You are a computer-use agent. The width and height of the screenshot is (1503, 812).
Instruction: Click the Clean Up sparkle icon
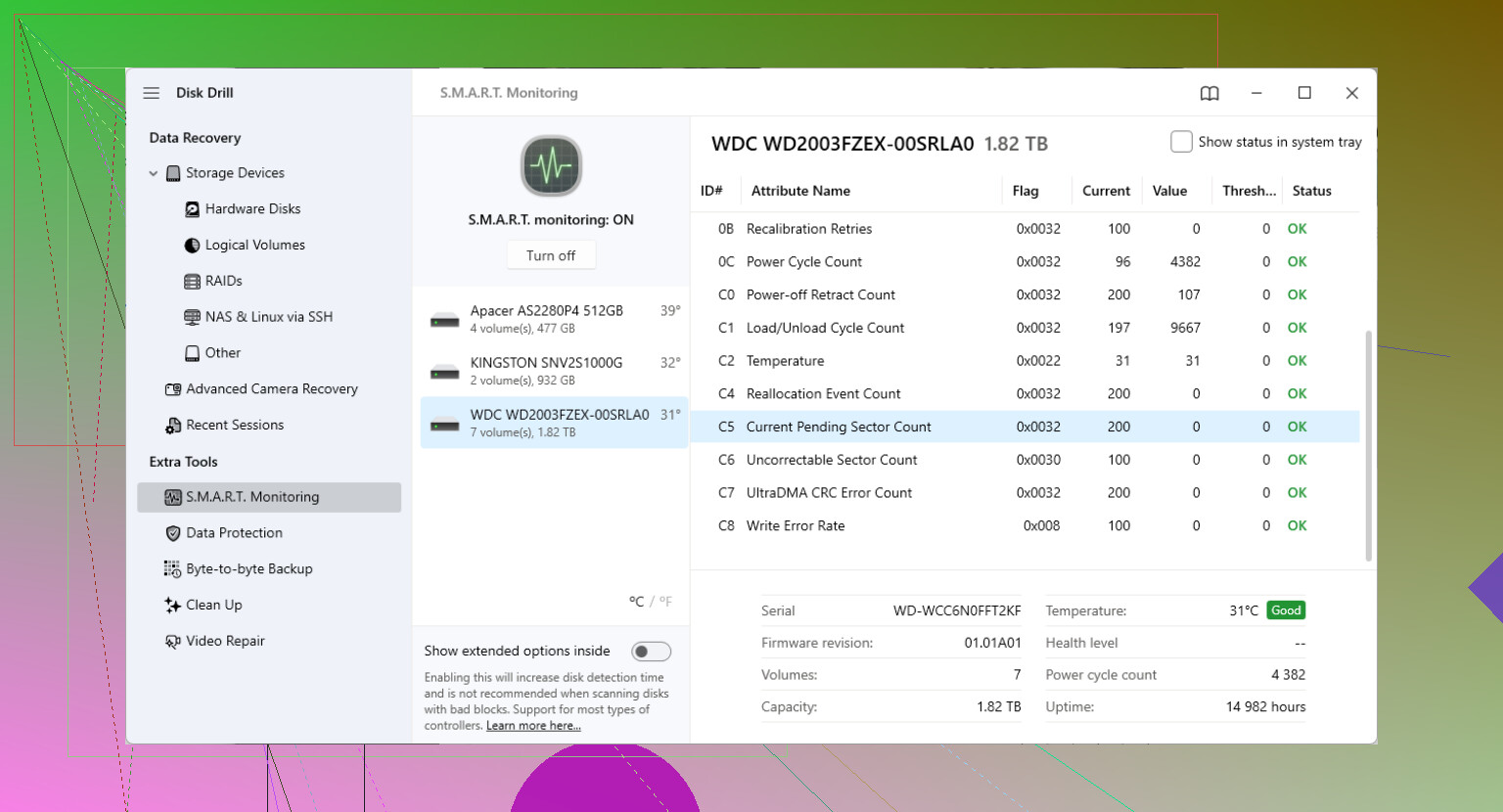(173, 606)
